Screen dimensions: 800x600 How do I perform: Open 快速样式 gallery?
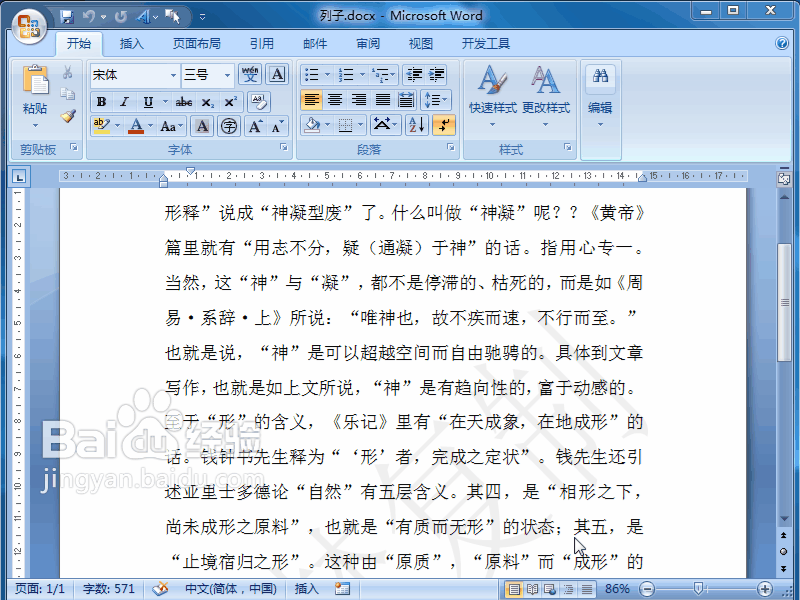tap(493, 96)
